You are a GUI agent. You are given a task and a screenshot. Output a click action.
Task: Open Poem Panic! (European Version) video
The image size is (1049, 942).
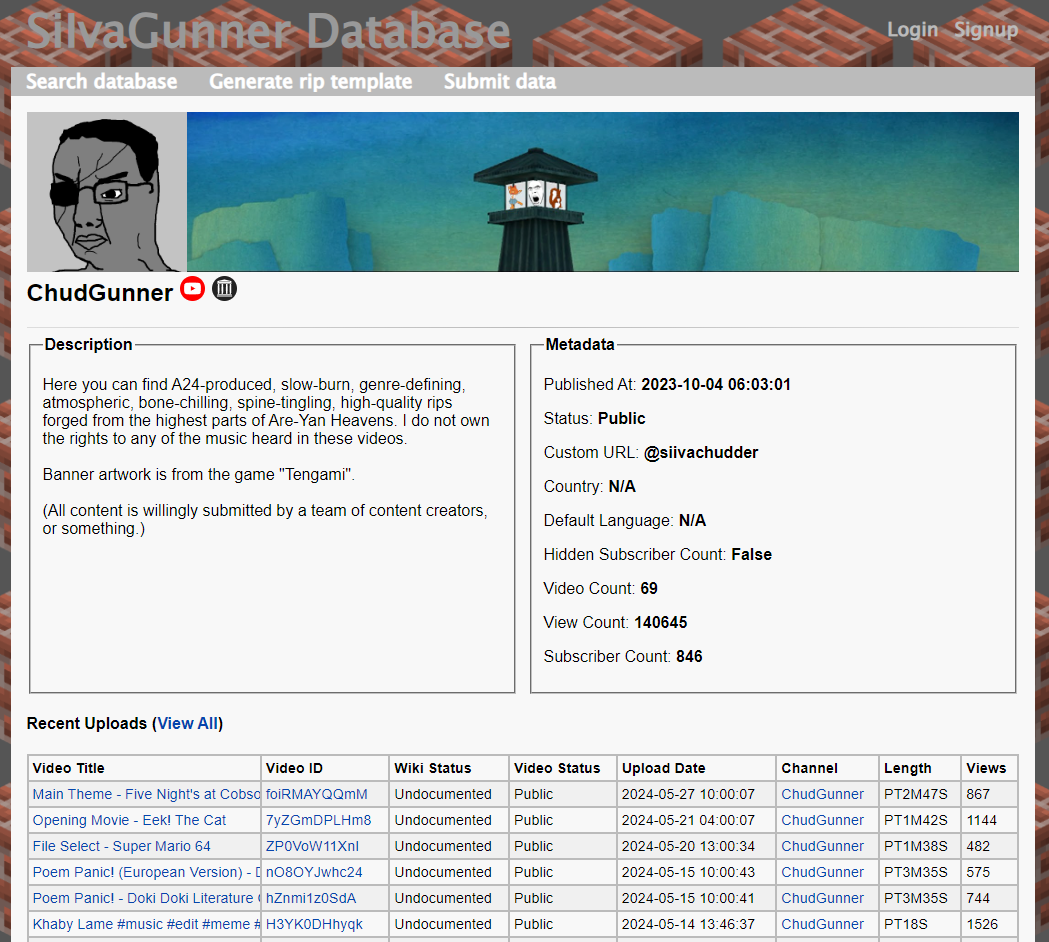click(x=146, y=872)
